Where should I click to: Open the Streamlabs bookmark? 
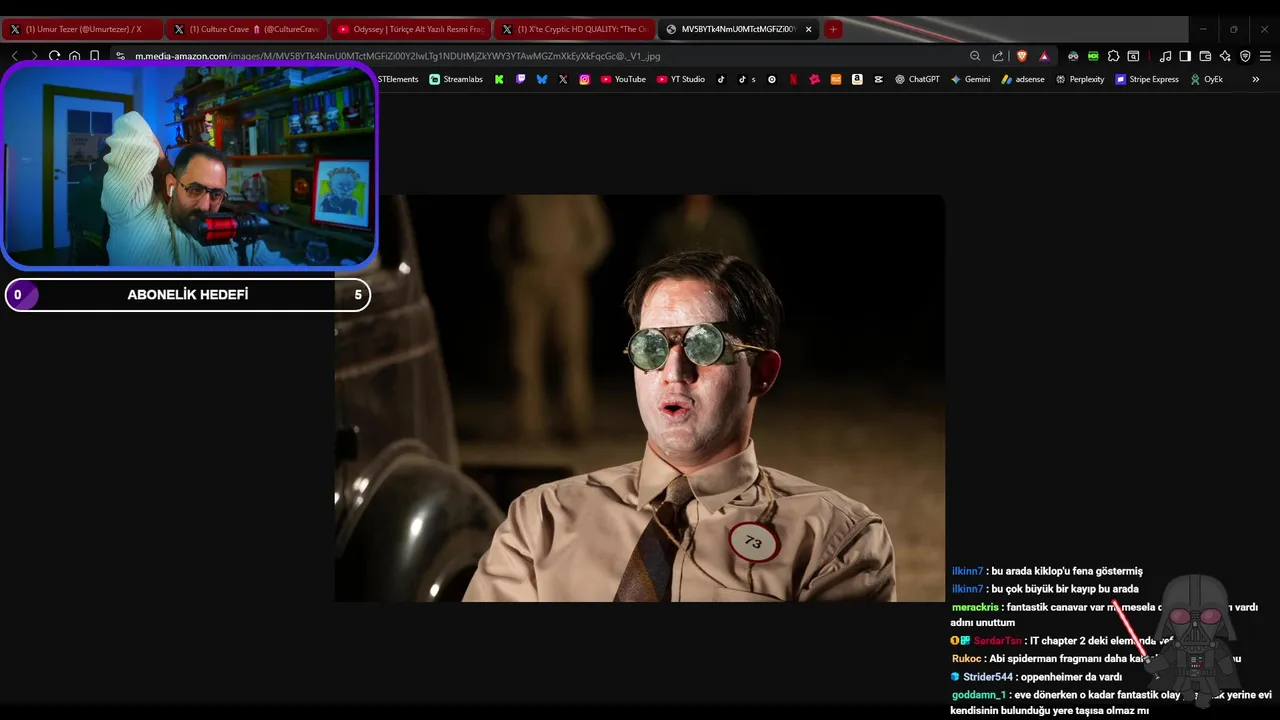coord(456,79)
